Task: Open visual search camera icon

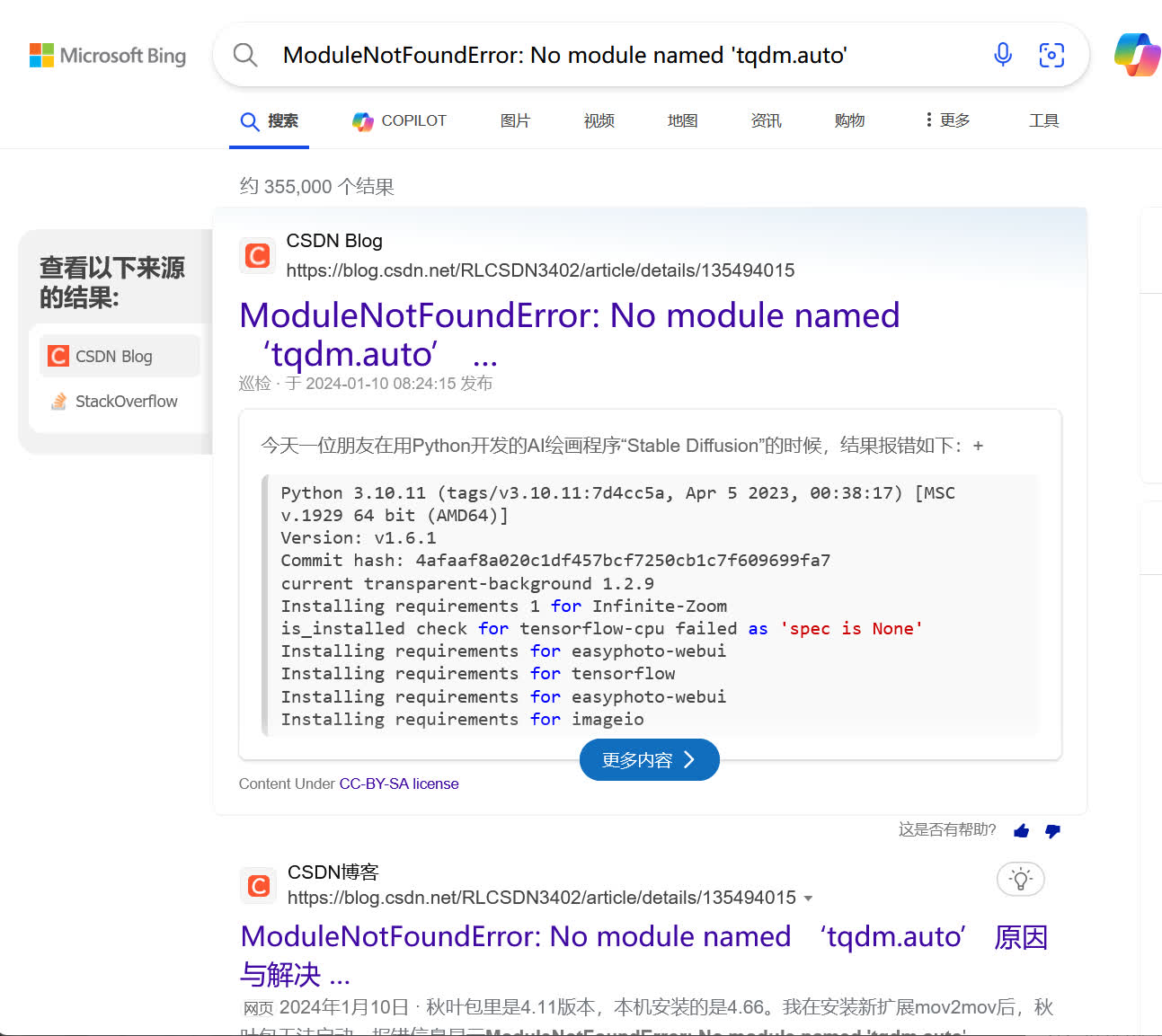Action: point(1051,55)
